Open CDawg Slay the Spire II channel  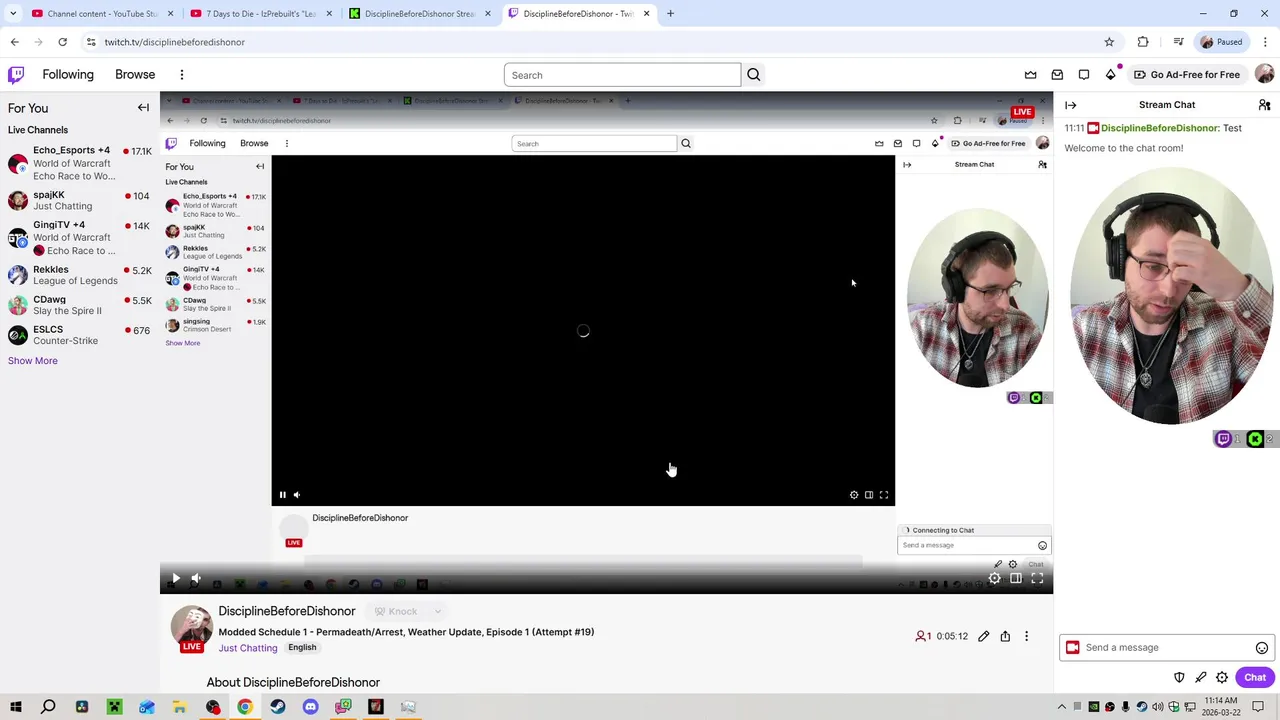coord(80,305)
